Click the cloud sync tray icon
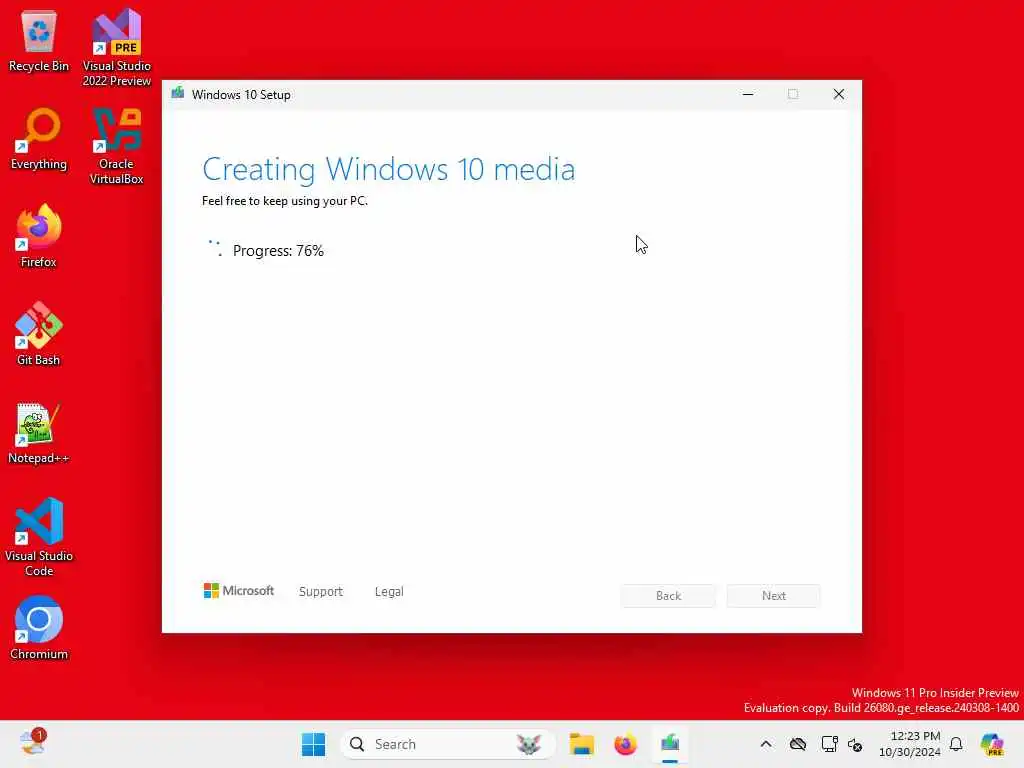Screen dimensions: 1024x768 point(797,744)
